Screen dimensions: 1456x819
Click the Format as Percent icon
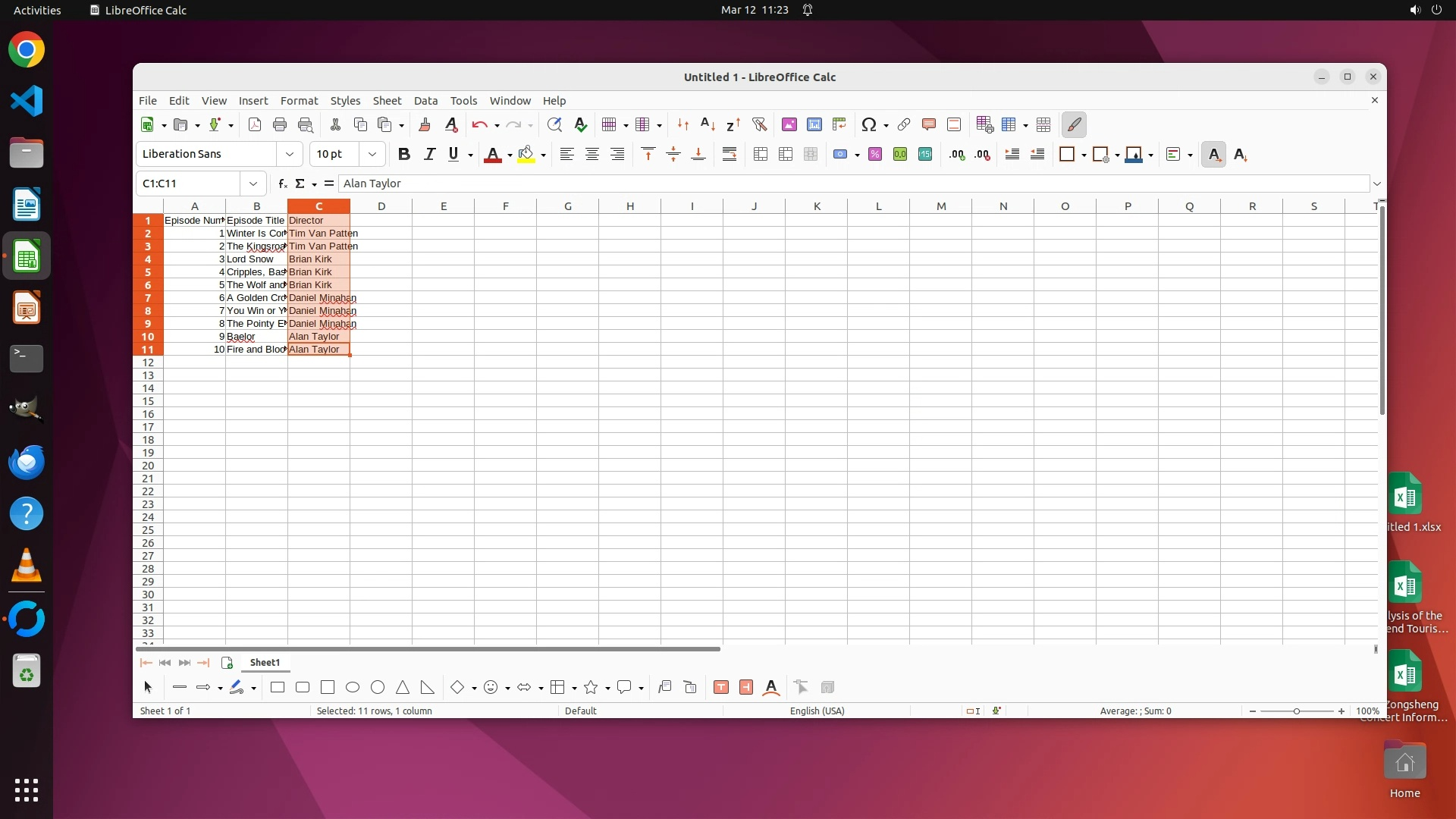click(x=875, y=155)
